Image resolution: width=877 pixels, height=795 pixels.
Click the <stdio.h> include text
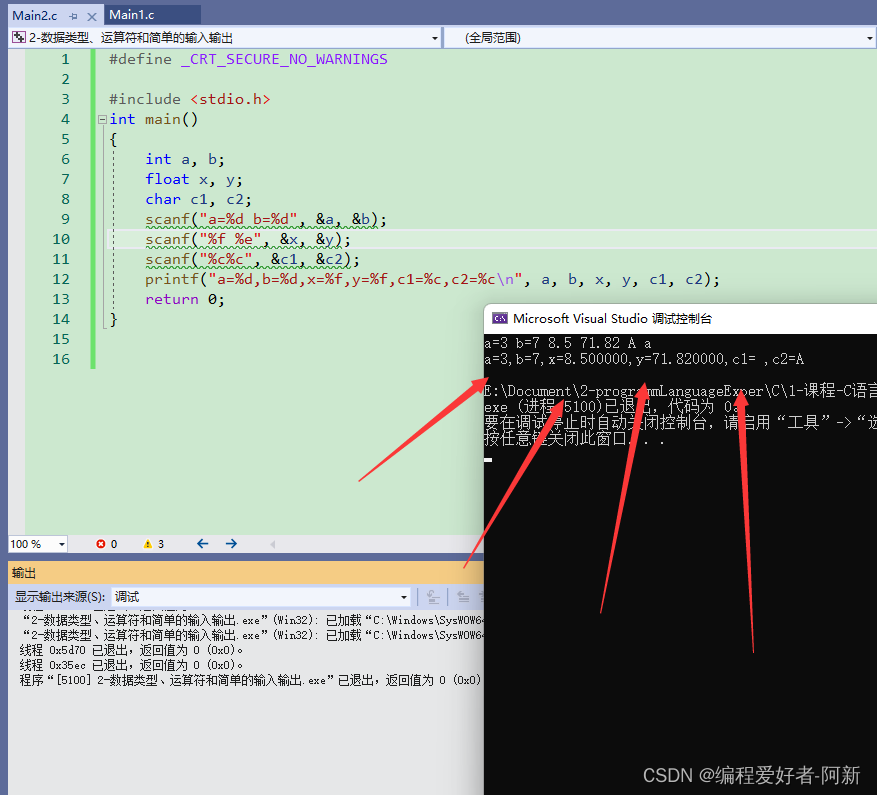(230, 100)
